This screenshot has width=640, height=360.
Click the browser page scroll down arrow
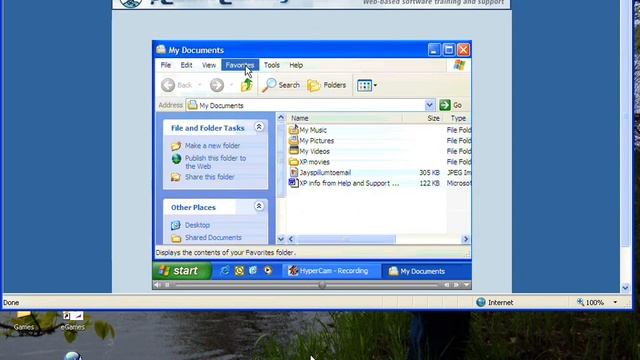625,288
